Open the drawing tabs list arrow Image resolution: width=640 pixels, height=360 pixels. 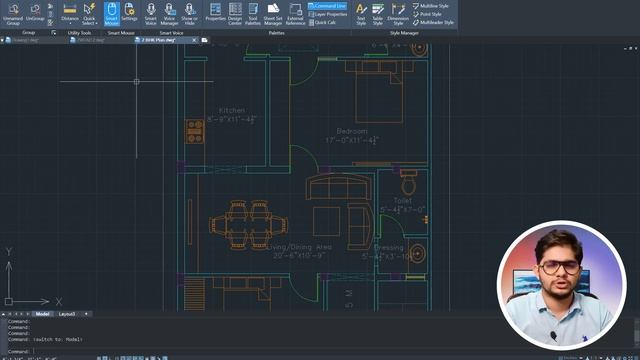[2, 40]
